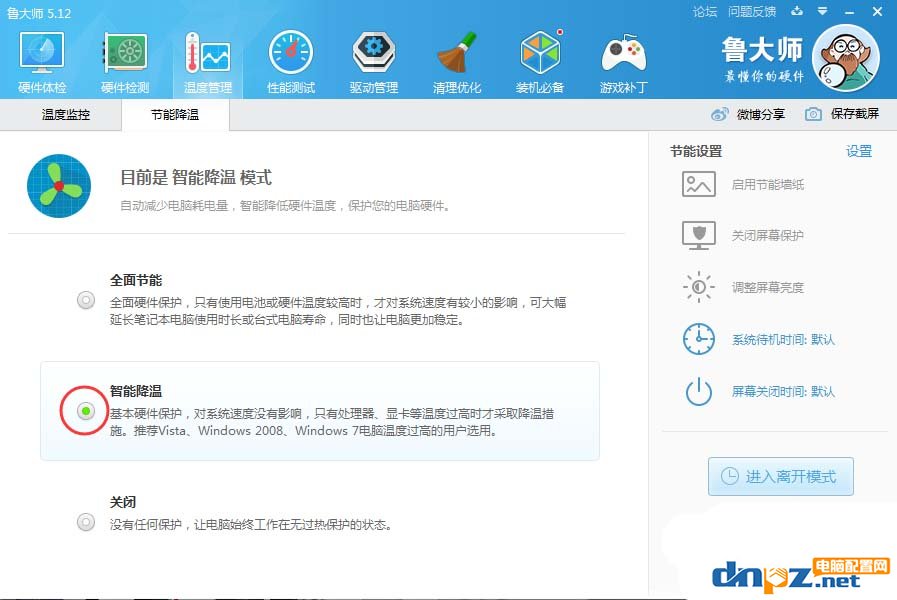The width and height of the screenshot is (897, 600).
Task: Click 系统待机时间: 默认 link
Action: point(783,340)
